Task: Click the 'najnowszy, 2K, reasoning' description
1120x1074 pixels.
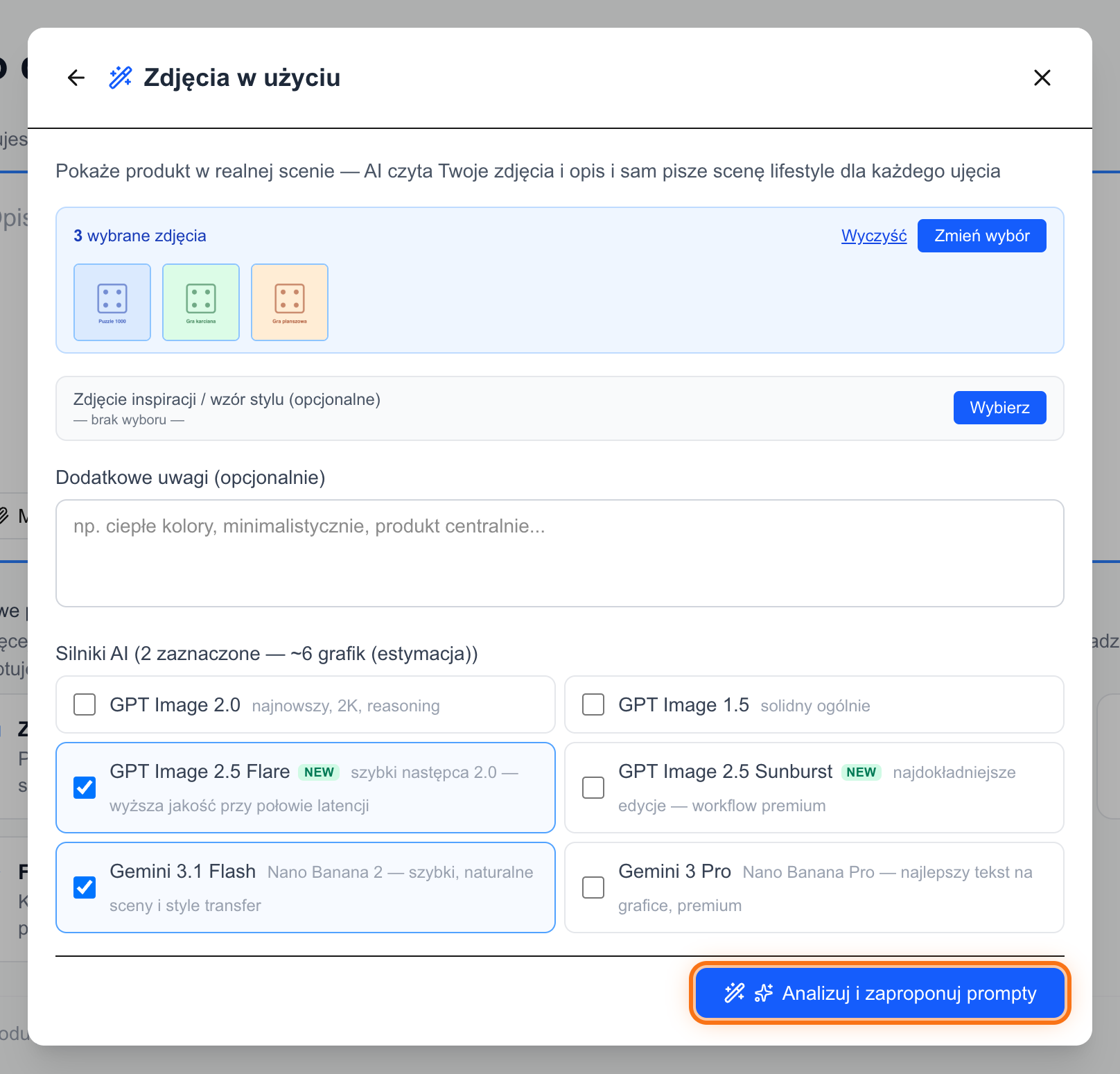Action: (346, 706)
